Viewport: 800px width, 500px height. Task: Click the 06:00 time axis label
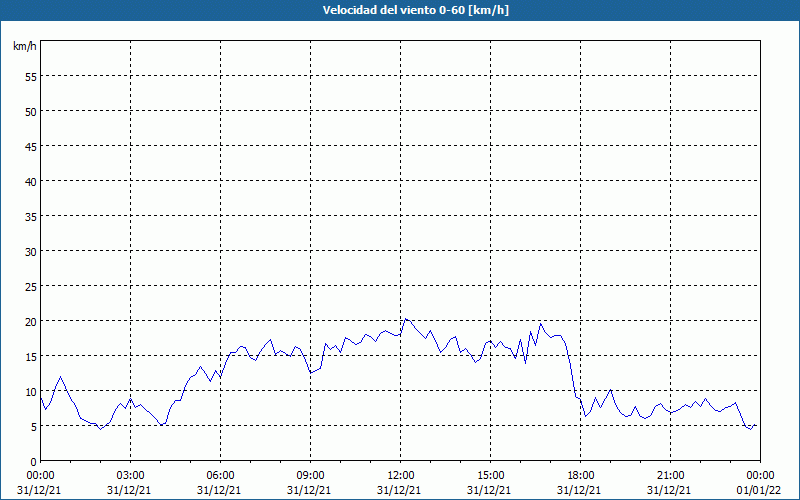pyautogui.click(x=220, y=476)
